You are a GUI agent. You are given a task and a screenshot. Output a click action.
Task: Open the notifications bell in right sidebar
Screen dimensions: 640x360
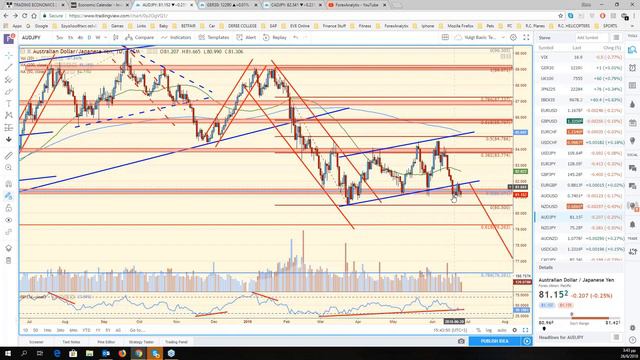632,224
